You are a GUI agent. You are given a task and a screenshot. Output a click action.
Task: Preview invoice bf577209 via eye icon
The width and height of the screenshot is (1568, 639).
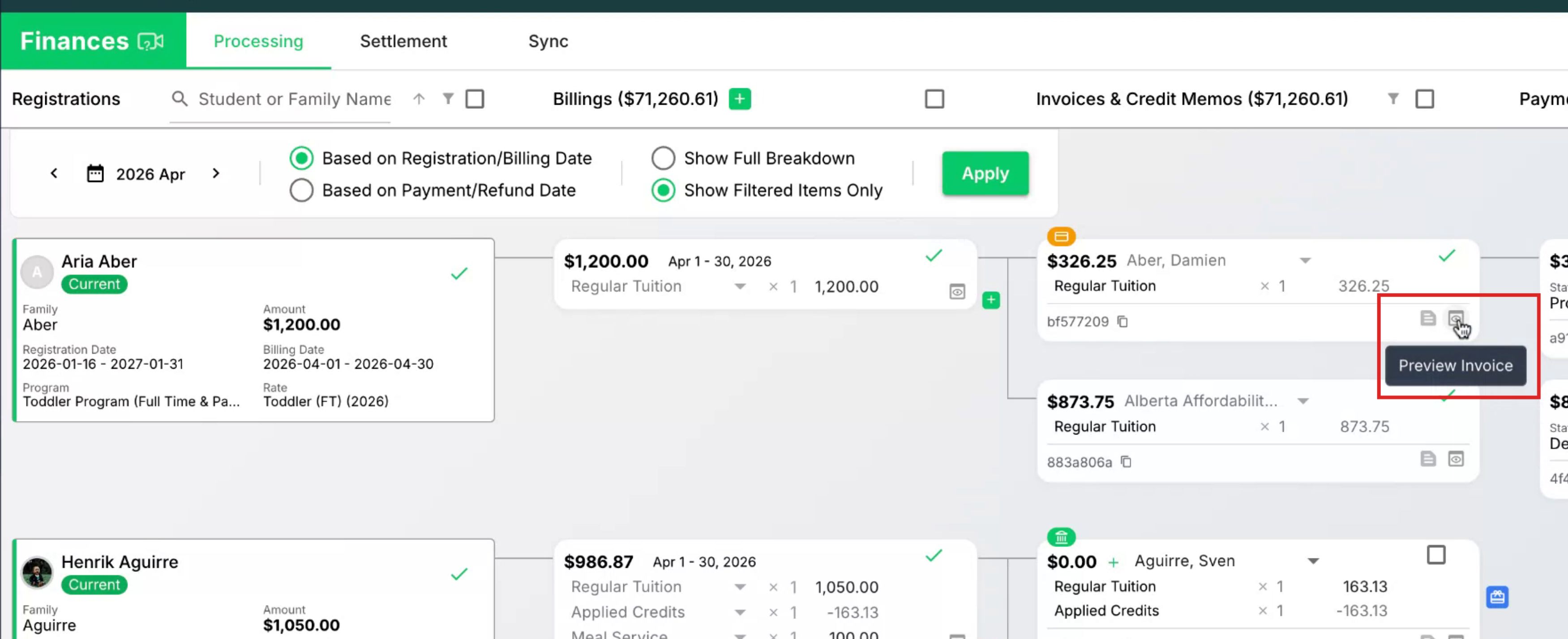point(1455,318)
